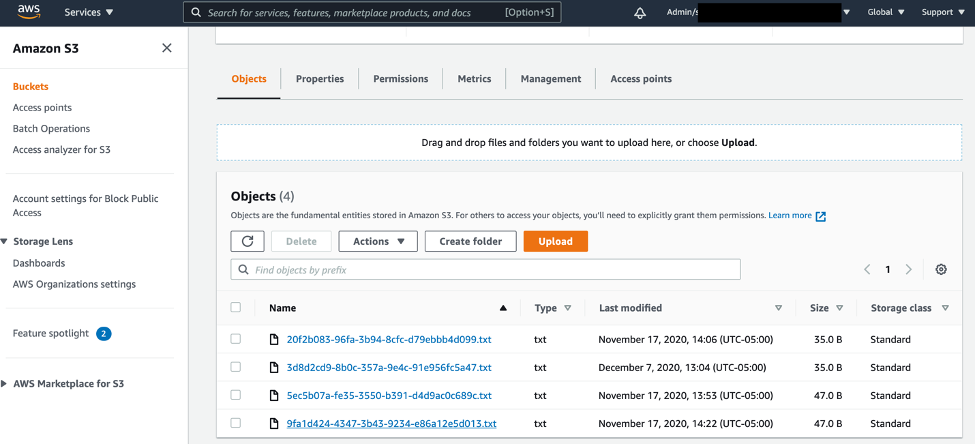The height and width of the screenshot is (445, 977).
Task: Expand AWS Marketplace for S3 section
Action: pyautogui.click(x=4, y=384)
